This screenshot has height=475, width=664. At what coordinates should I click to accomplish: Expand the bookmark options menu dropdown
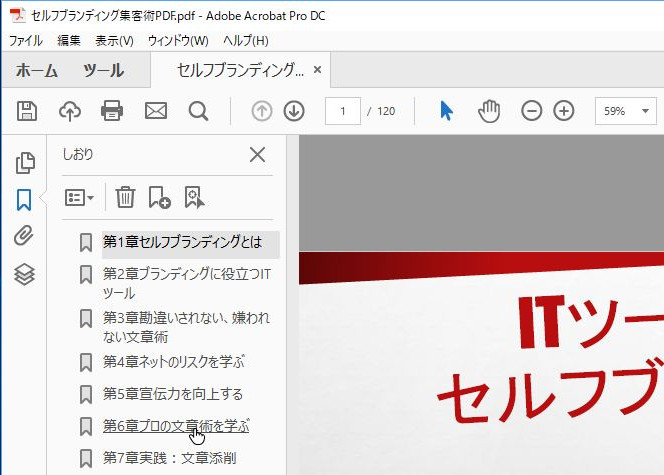point(80,197)
